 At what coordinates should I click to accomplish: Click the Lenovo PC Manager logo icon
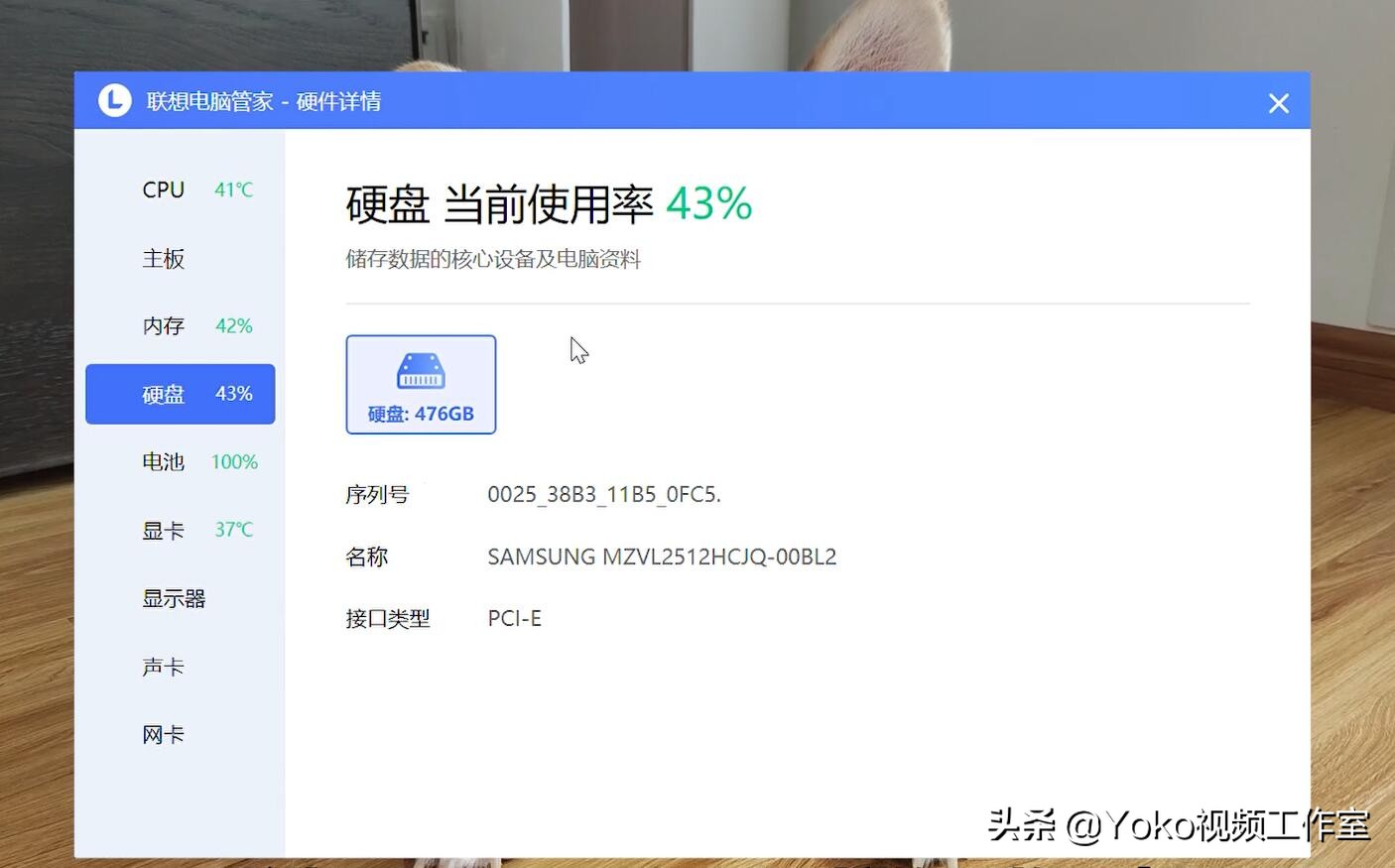click(x=114, y=100)
